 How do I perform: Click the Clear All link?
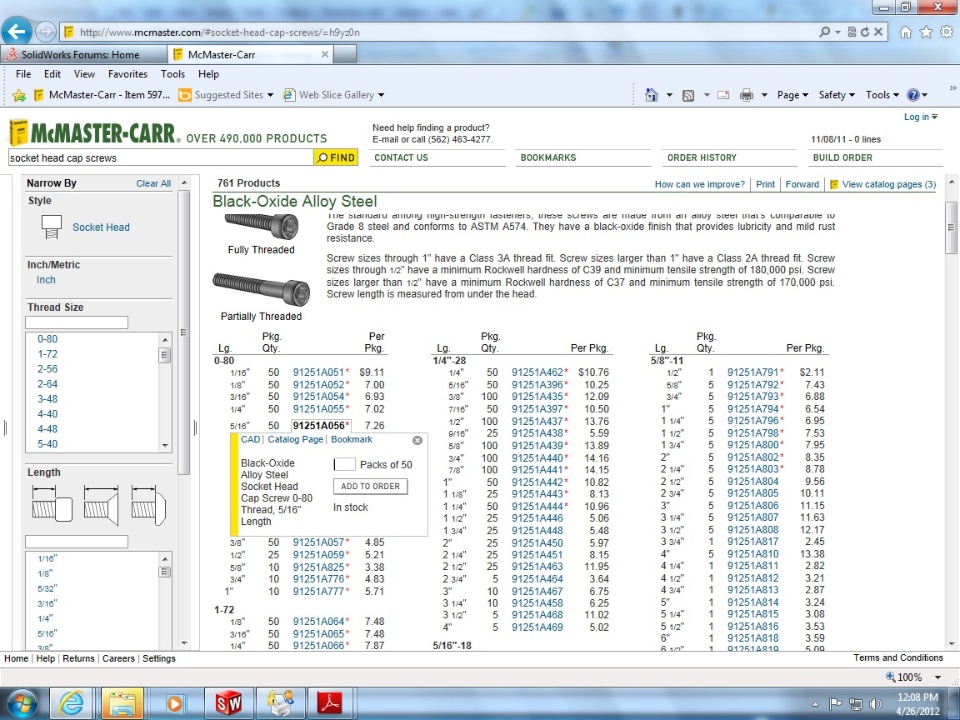(153, 184)
